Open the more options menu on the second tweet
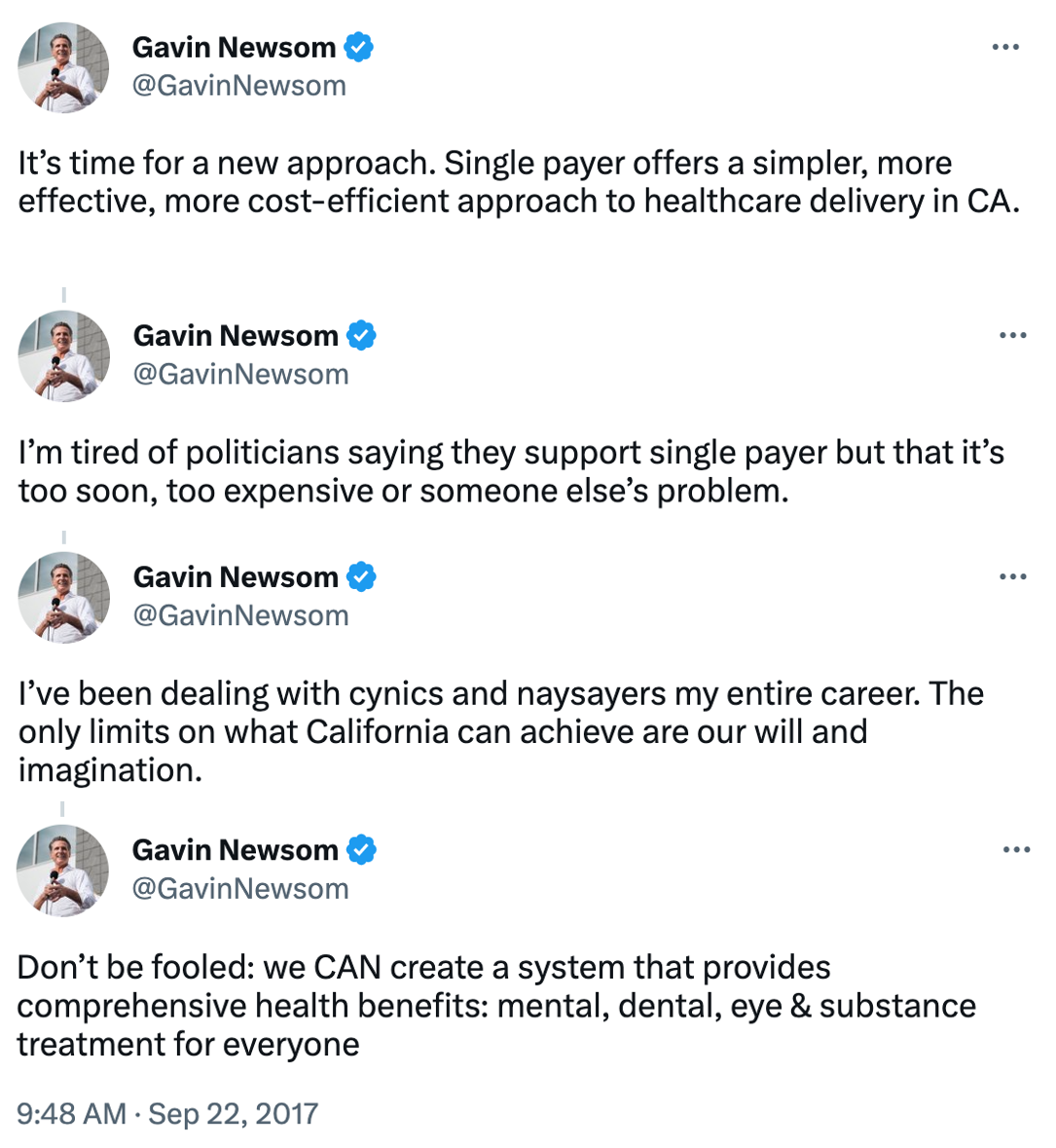The image size is (1056, 1148). click(1013, 335)
